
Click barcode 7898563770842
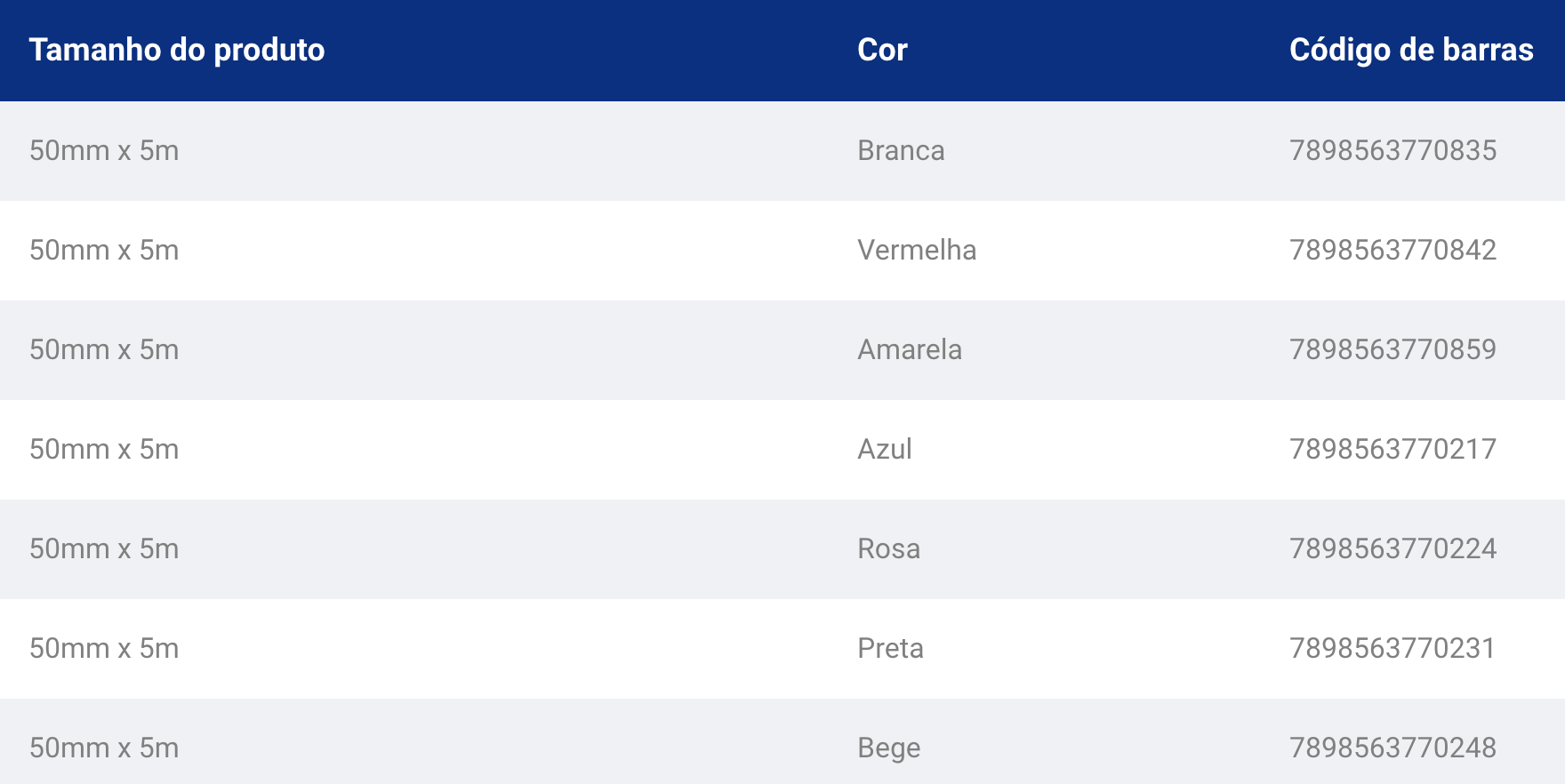[x=1392, y=250]
